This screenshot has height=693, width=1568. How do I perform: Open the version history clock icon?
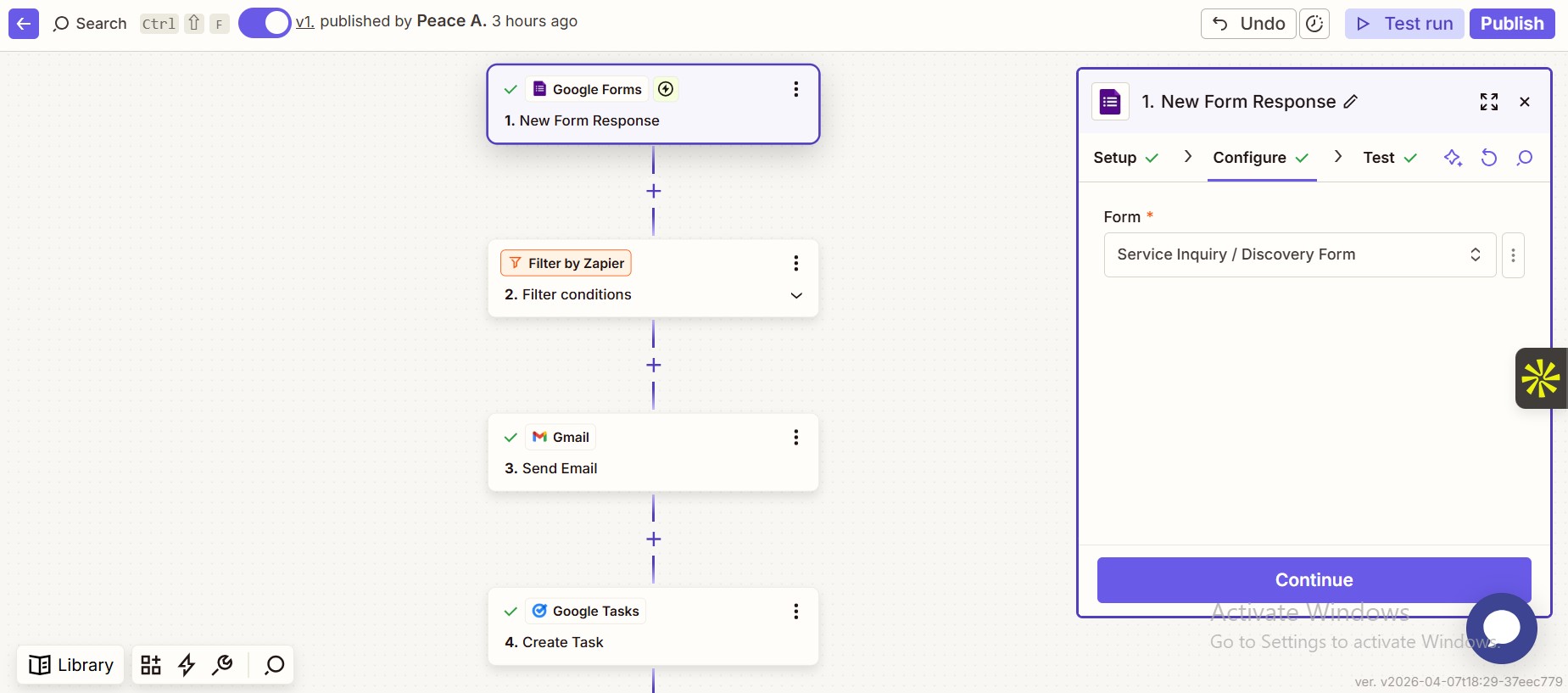1314,24
